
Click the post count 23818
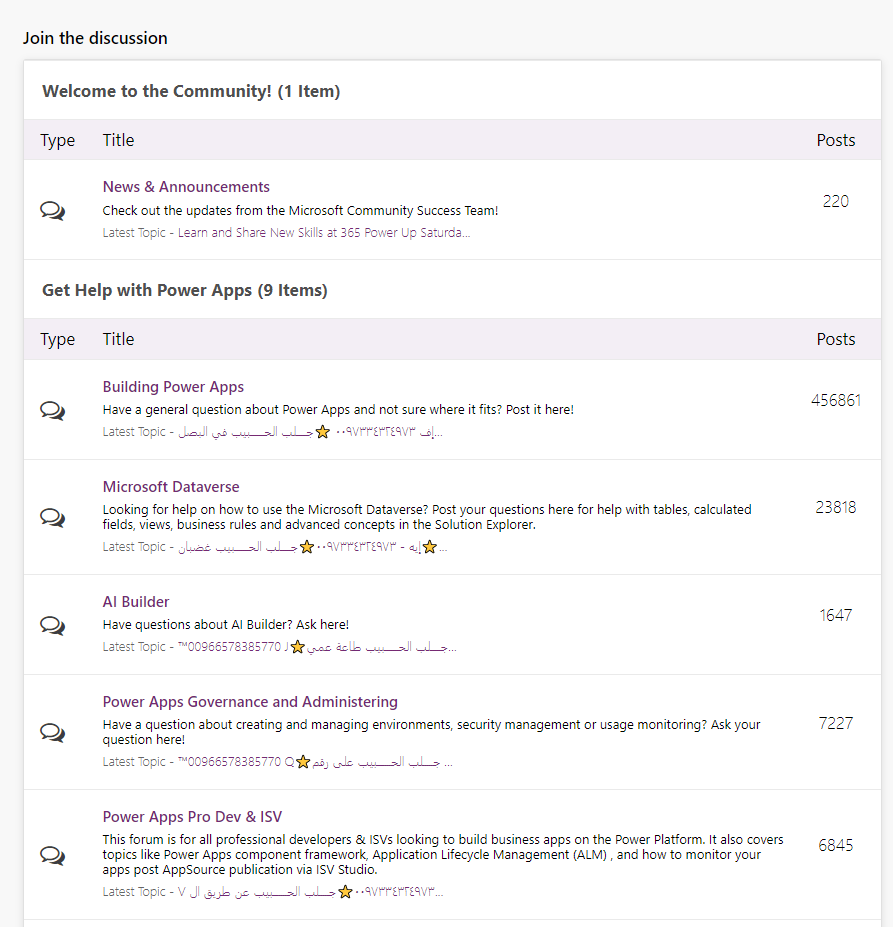(836, 507)
